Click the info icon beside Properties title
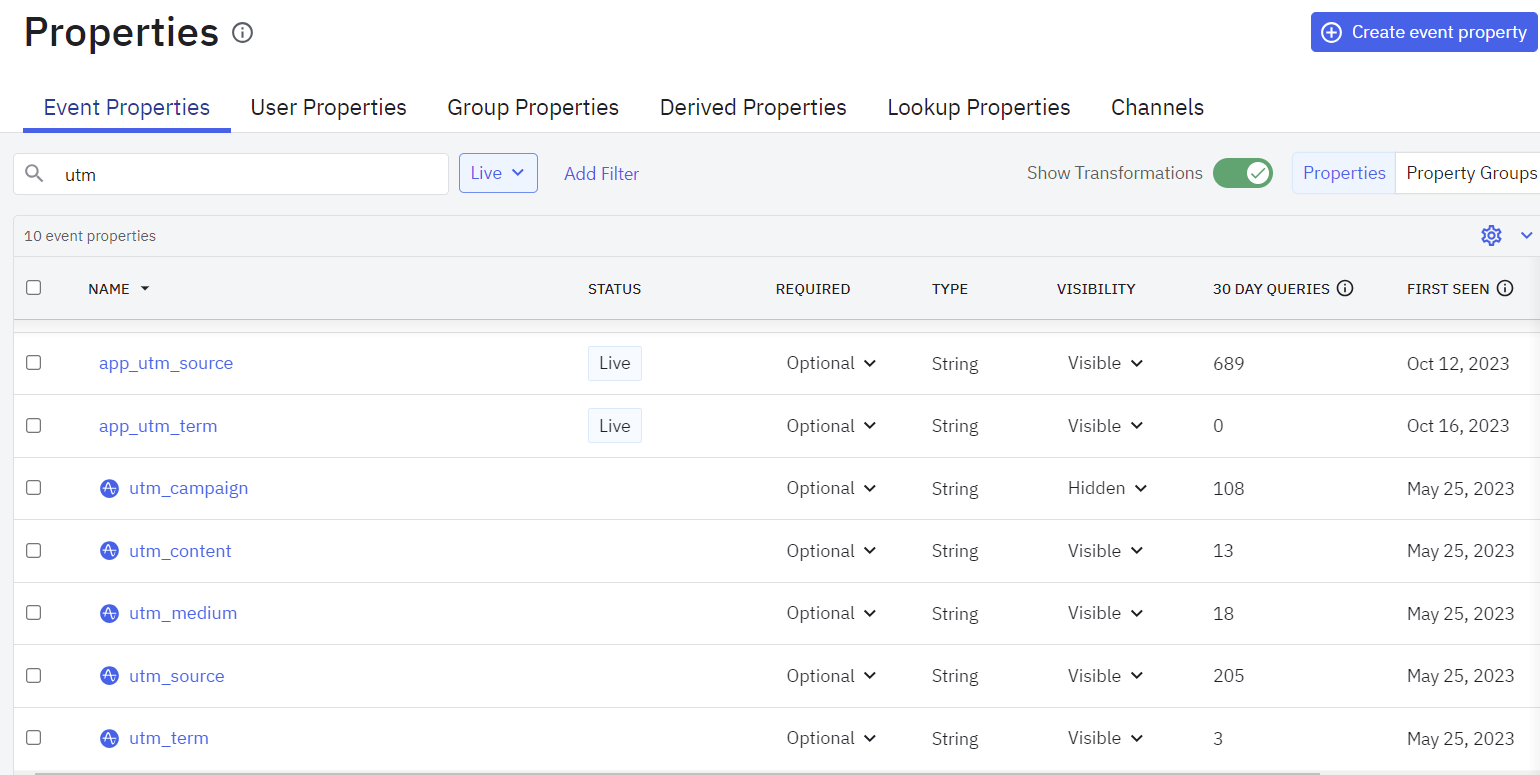Image resolution: width=1540 pixels, height=775 pixels. (242, 33)
